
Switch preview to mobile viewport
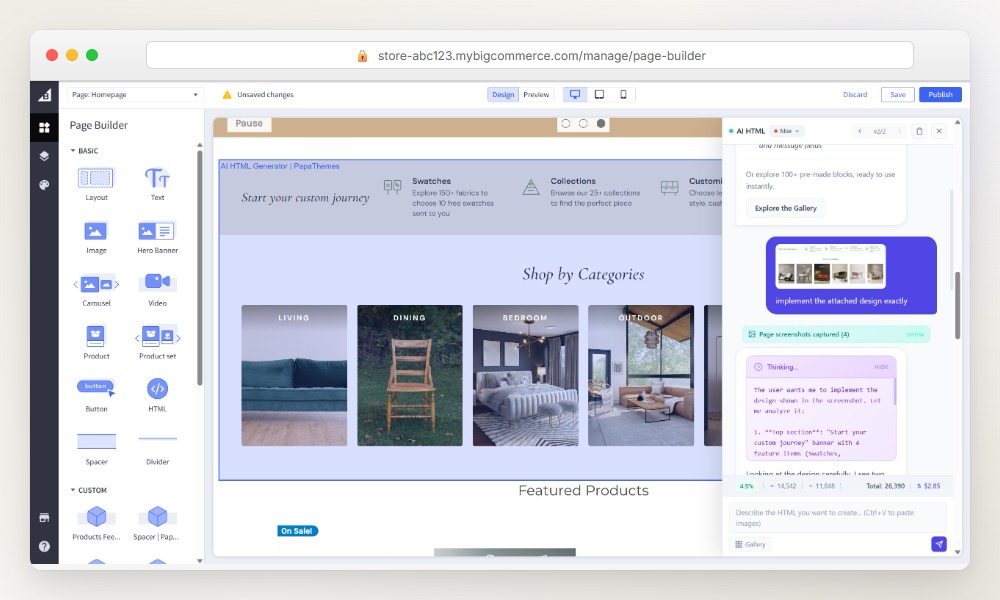coord(624,93)
